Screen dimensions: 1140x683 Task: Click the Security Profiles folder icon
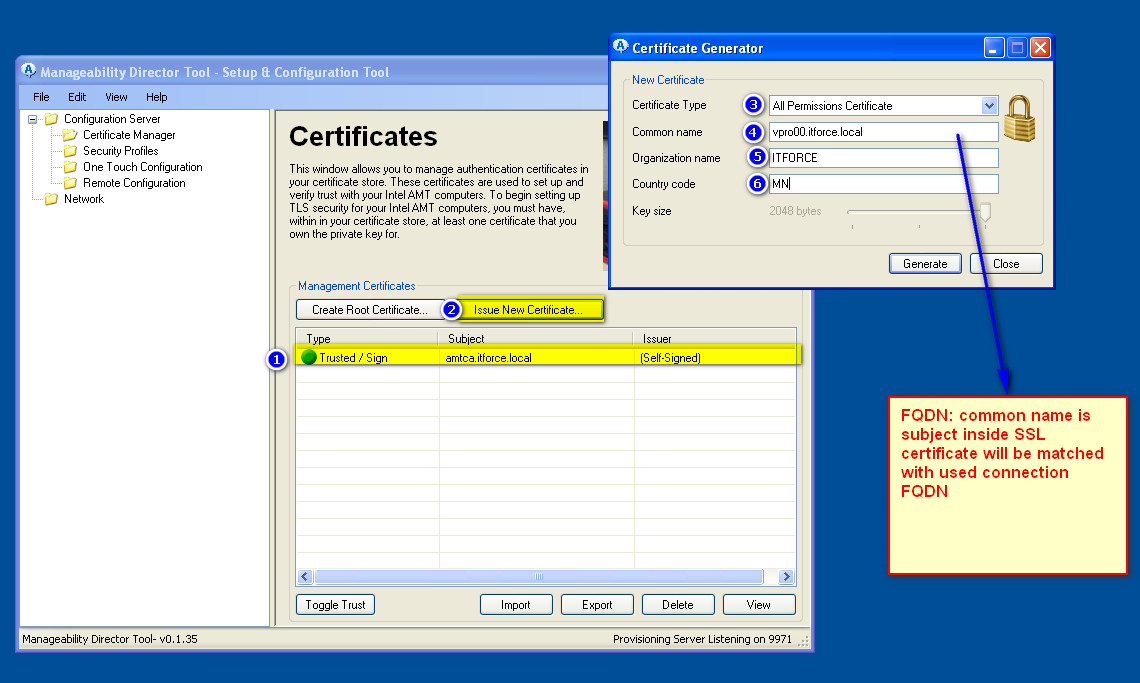tap(70, 151)
